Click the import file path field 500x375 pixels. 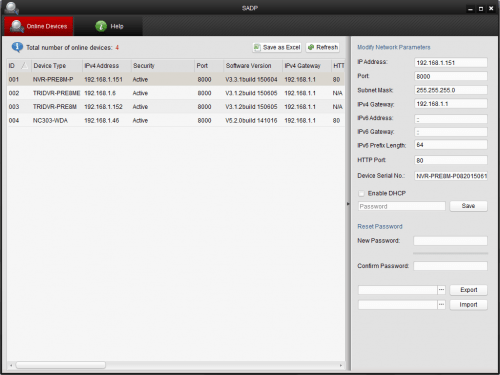(398, 305)
